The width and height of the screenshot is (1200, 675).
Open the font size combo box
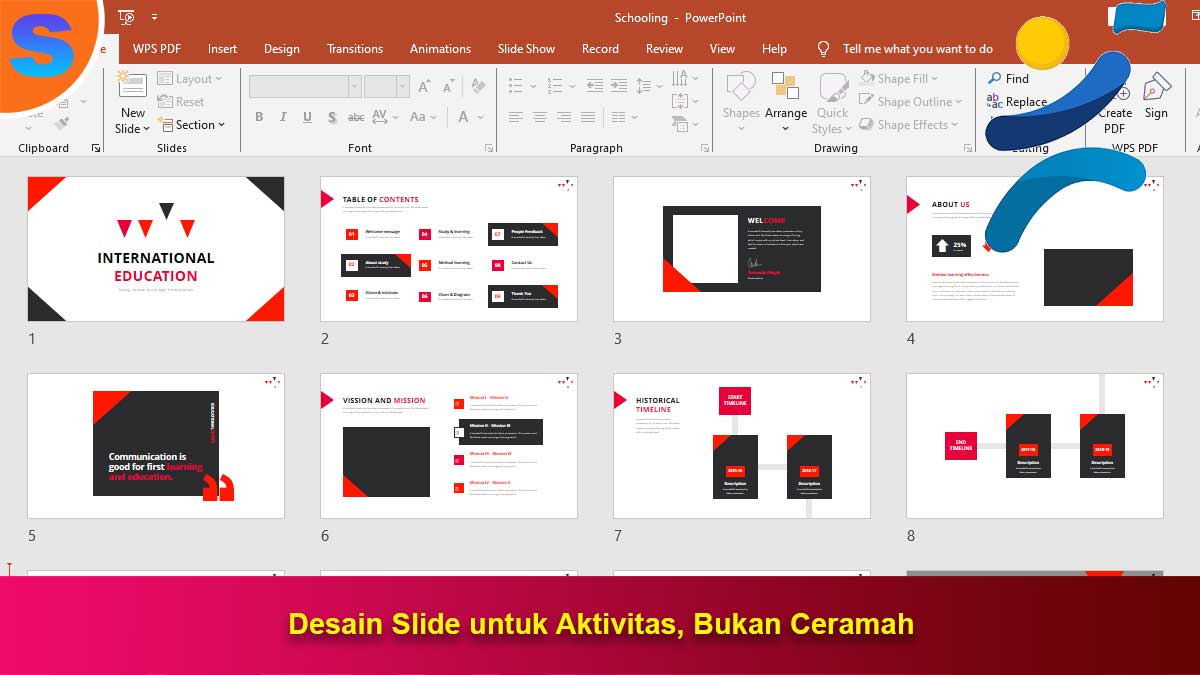[x=387, y=87]
